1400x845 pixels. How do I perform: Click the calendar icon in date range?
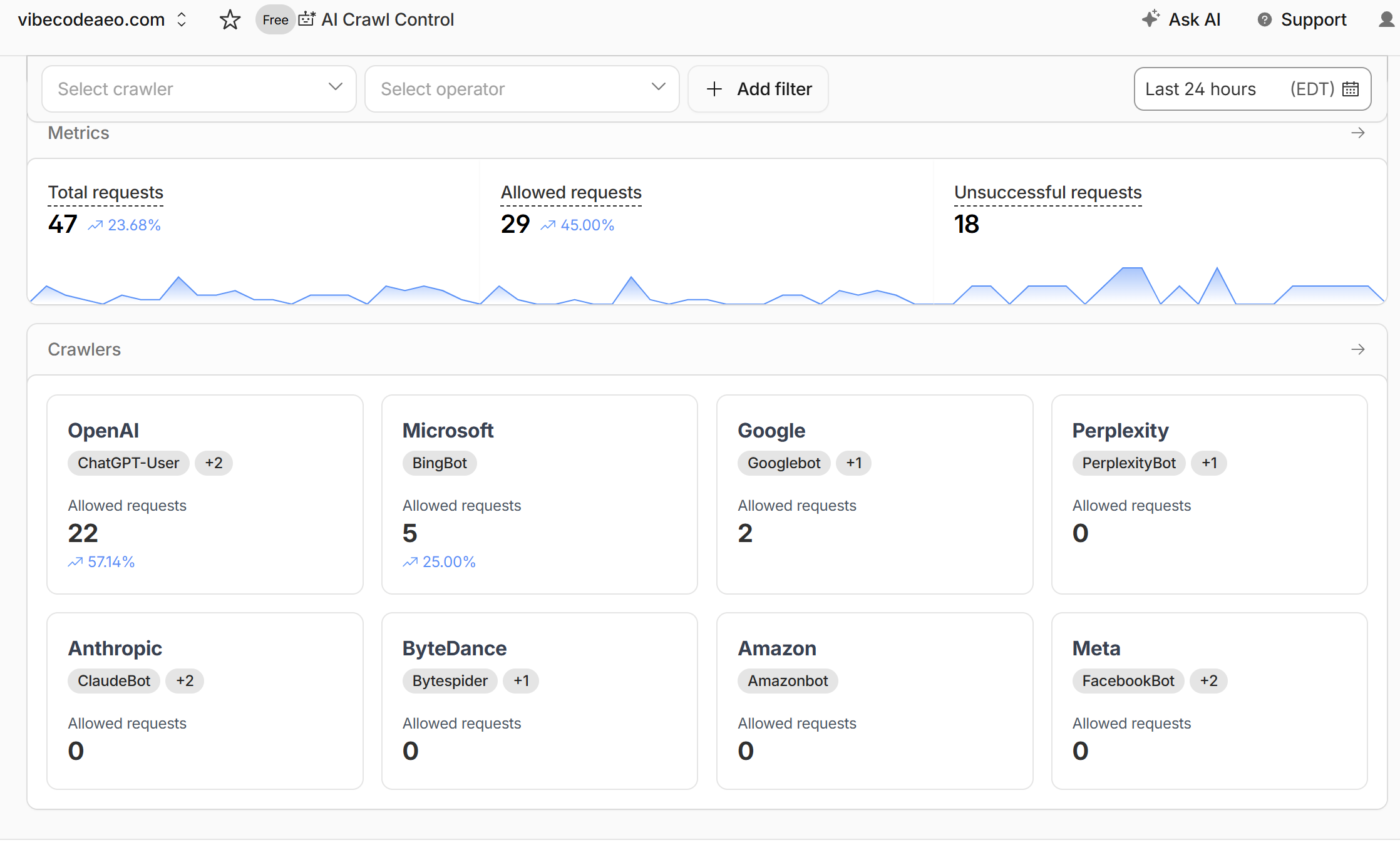[x=1351, y=89]
